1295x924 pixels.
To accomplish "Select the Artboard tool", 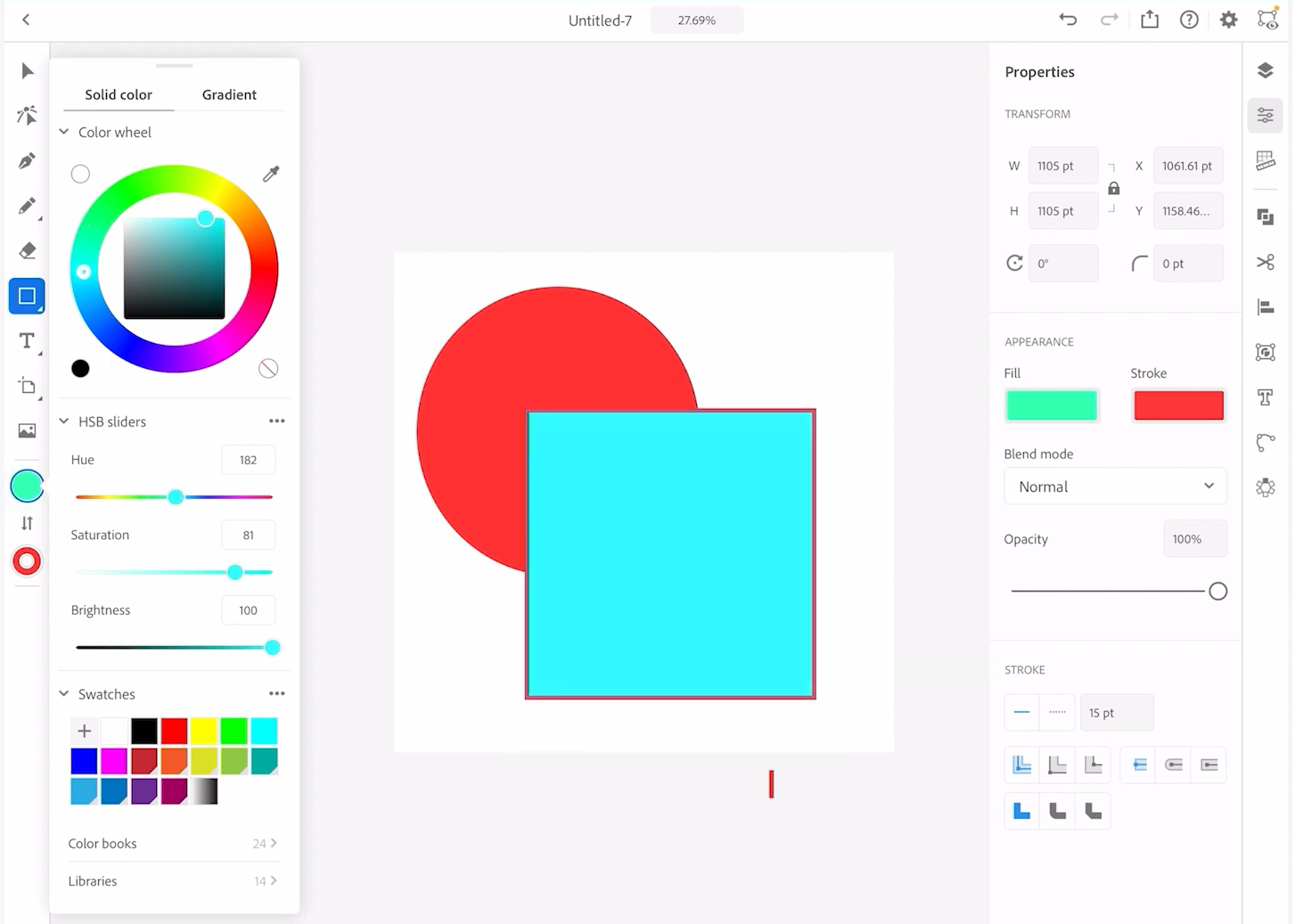I will (27, 386).
